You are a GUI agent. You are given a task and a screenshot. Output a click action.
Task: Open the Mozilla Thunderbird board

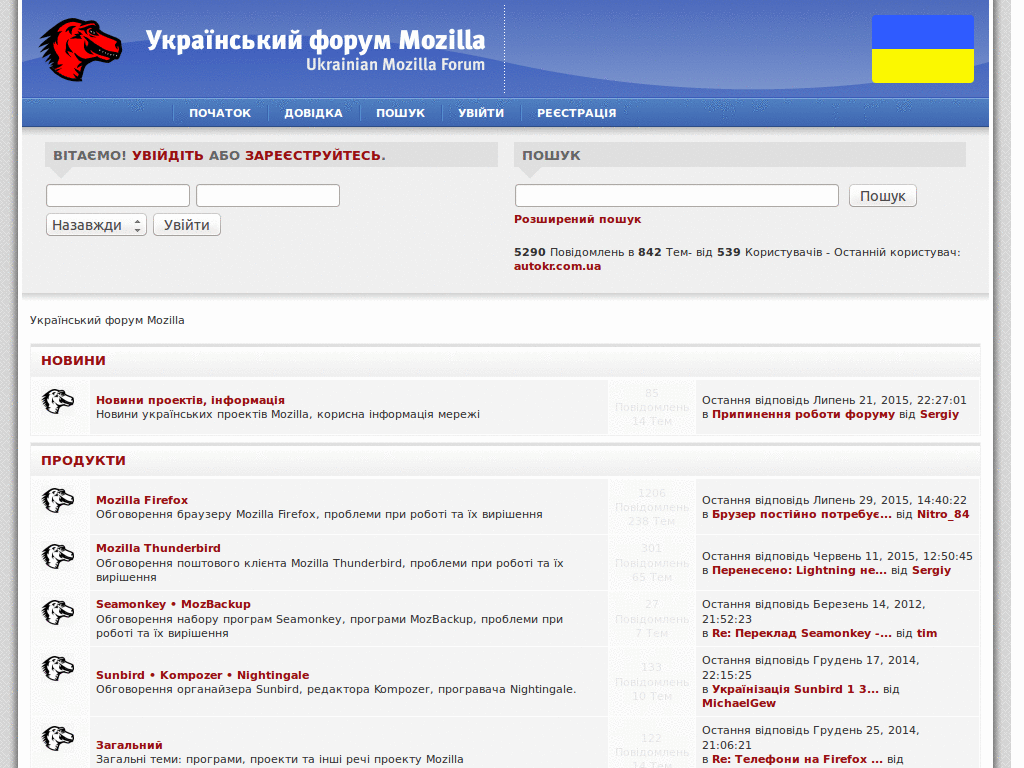(158, 549)
